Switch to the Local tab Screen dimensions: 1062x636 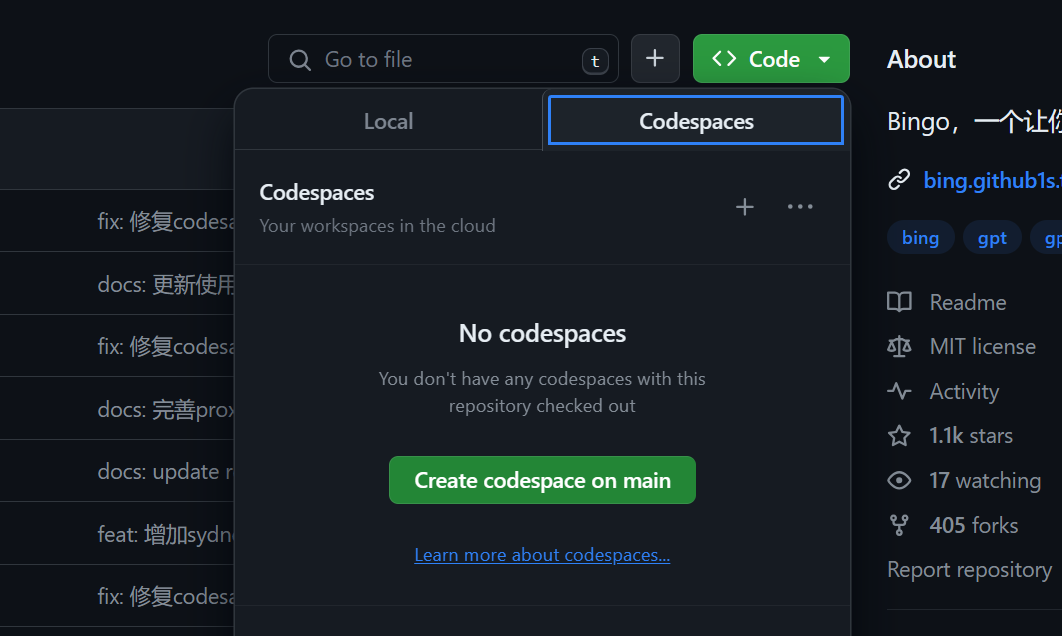pyautogui.click(x=388, y=121)
